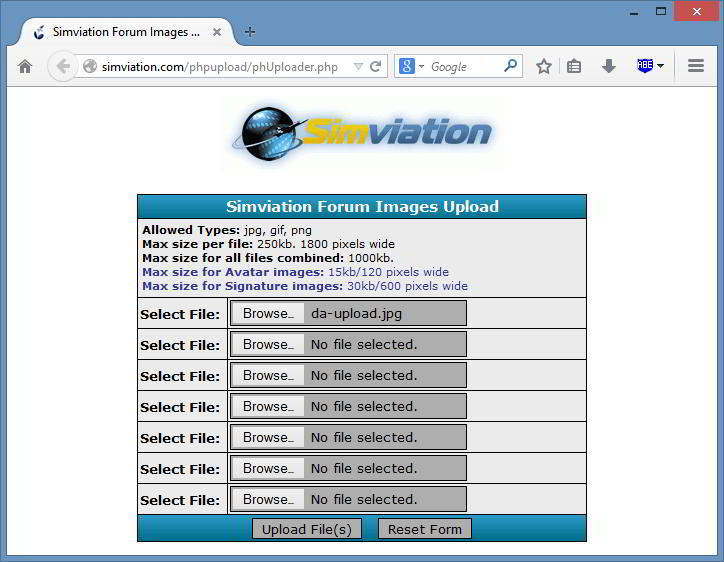
Task: Select the Simviation Forum Images tab
Action: click(x=118, y=32)
